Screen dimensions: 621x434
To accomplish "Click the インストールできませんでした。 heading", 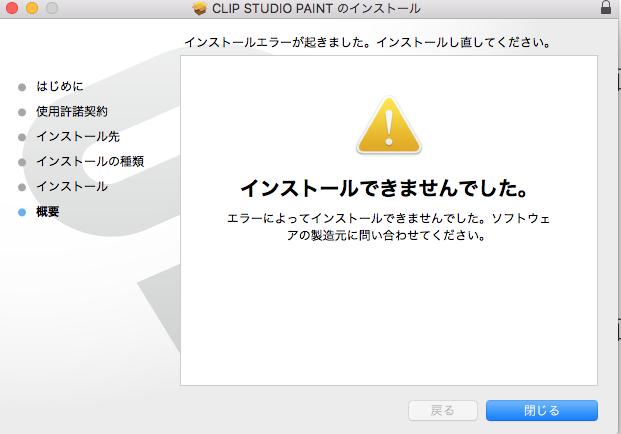I will 384,188.
